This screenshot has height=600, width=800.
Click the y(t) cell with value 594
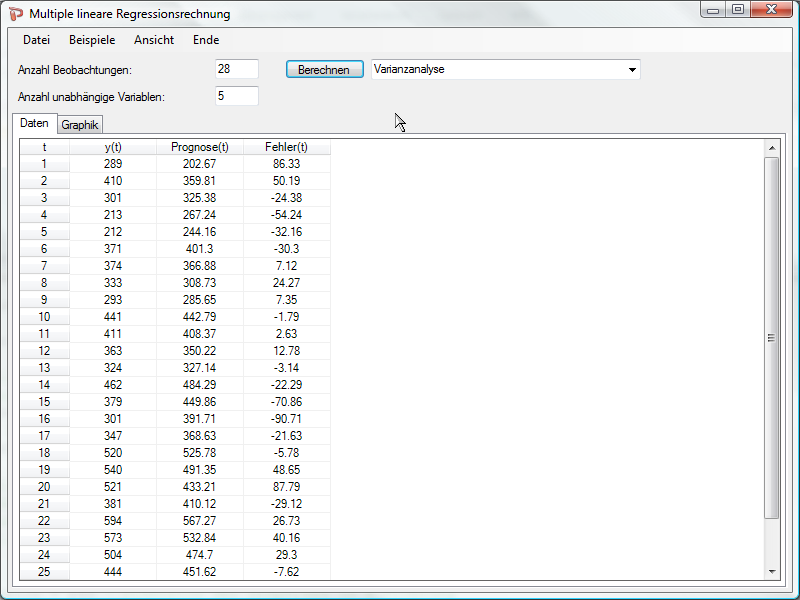pyautogui.click(x=112, y=521)
